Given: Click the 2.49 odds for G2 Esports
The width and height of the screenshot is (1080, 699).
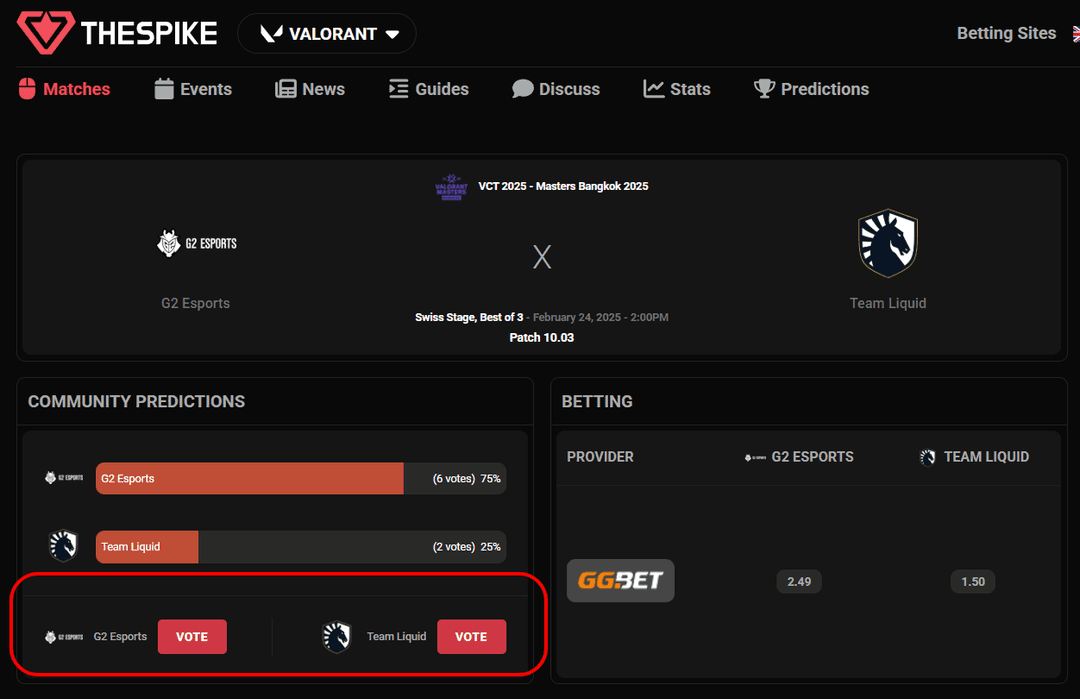Looking at the screenshot, I should tap(799, 582).
